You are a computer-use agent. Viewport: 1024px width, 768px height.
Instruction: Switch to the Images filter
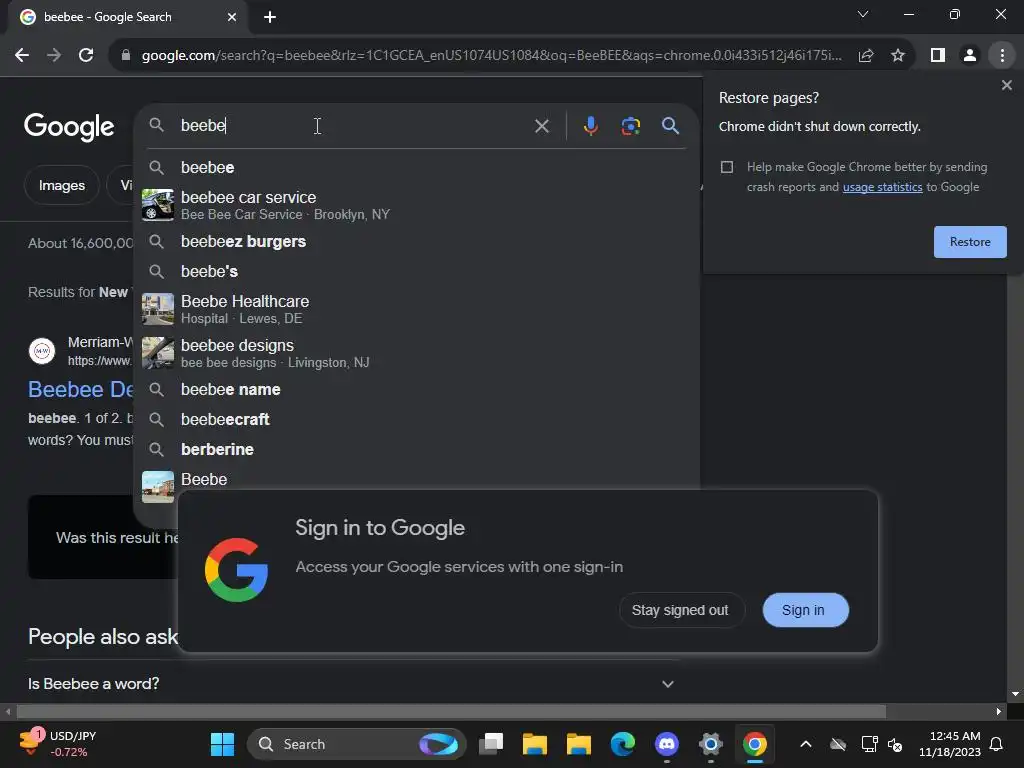coord(61,185)
